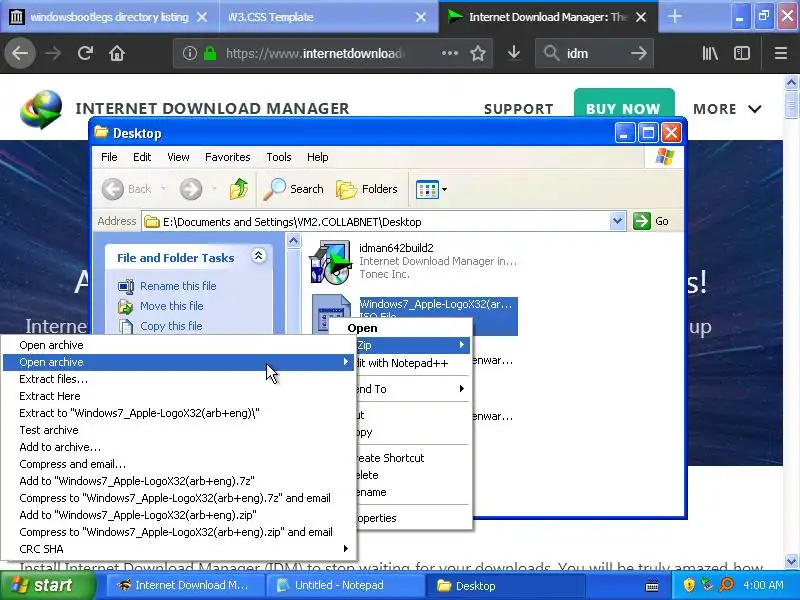Open the Explorer Favorites menu
The image size is (800, 600).
coord(228,157)
